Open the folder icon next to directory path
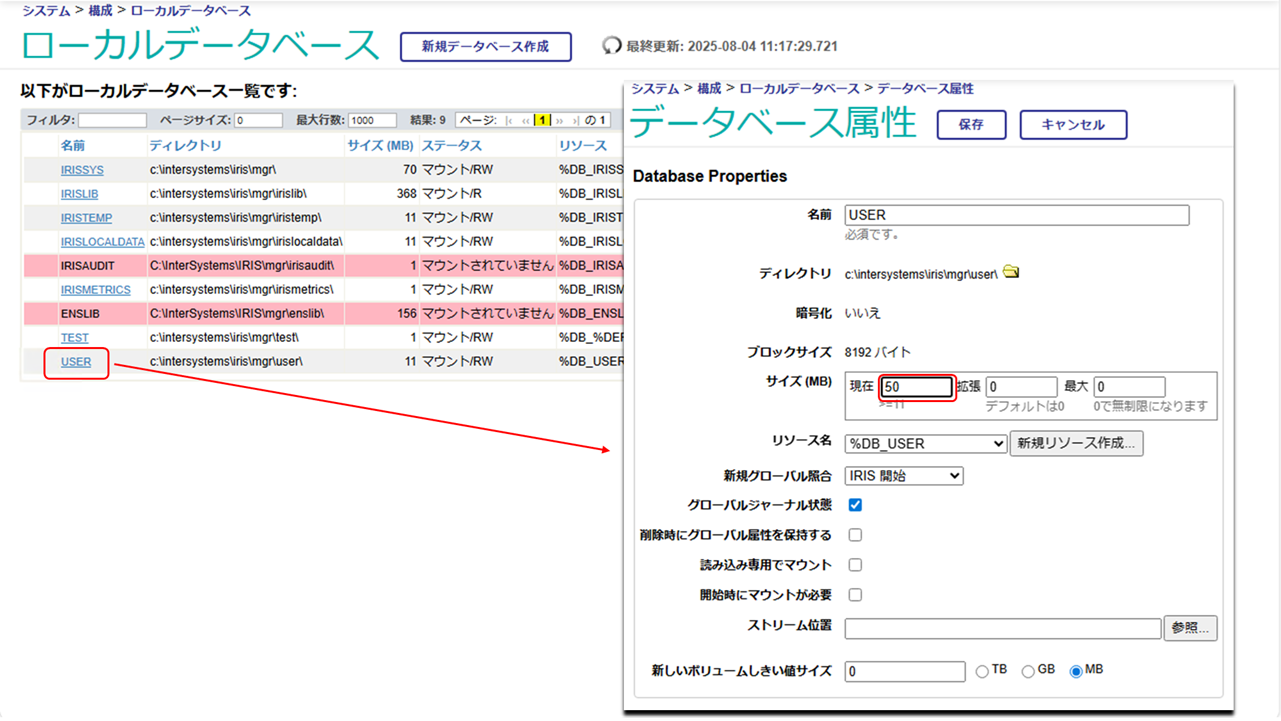 (1011, 272)
